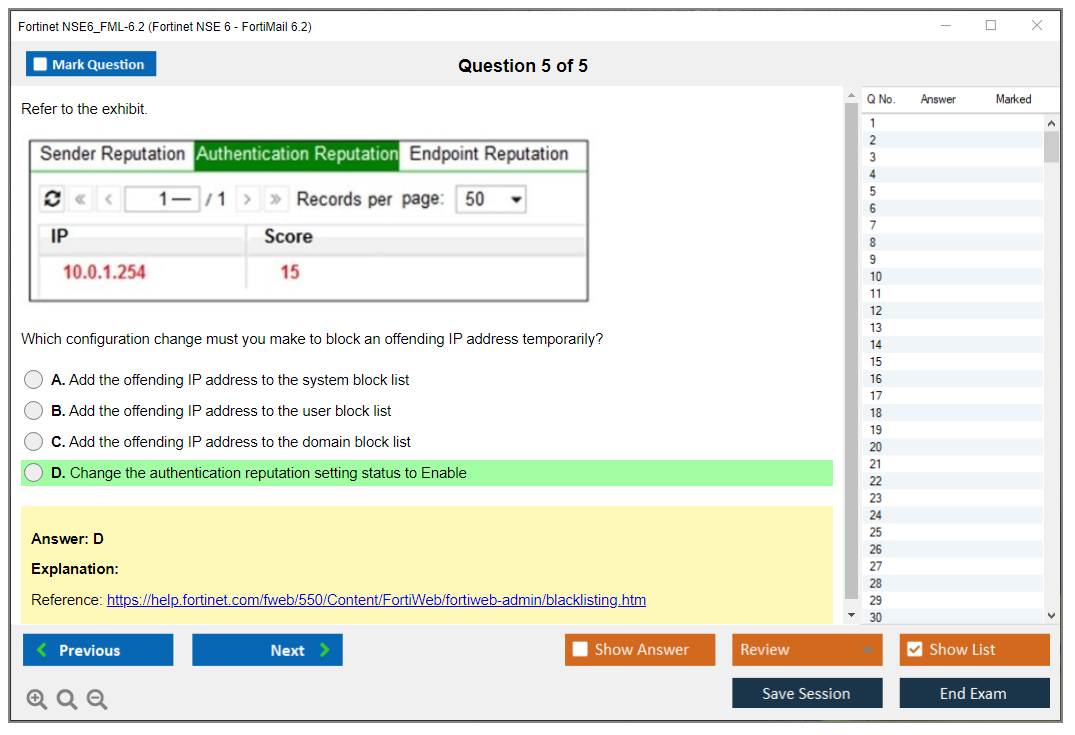Image resolution: width=1075 pixels, height=735 pixels.
Task: Select answer option A radio button
Action: click(x=34, y=380)
